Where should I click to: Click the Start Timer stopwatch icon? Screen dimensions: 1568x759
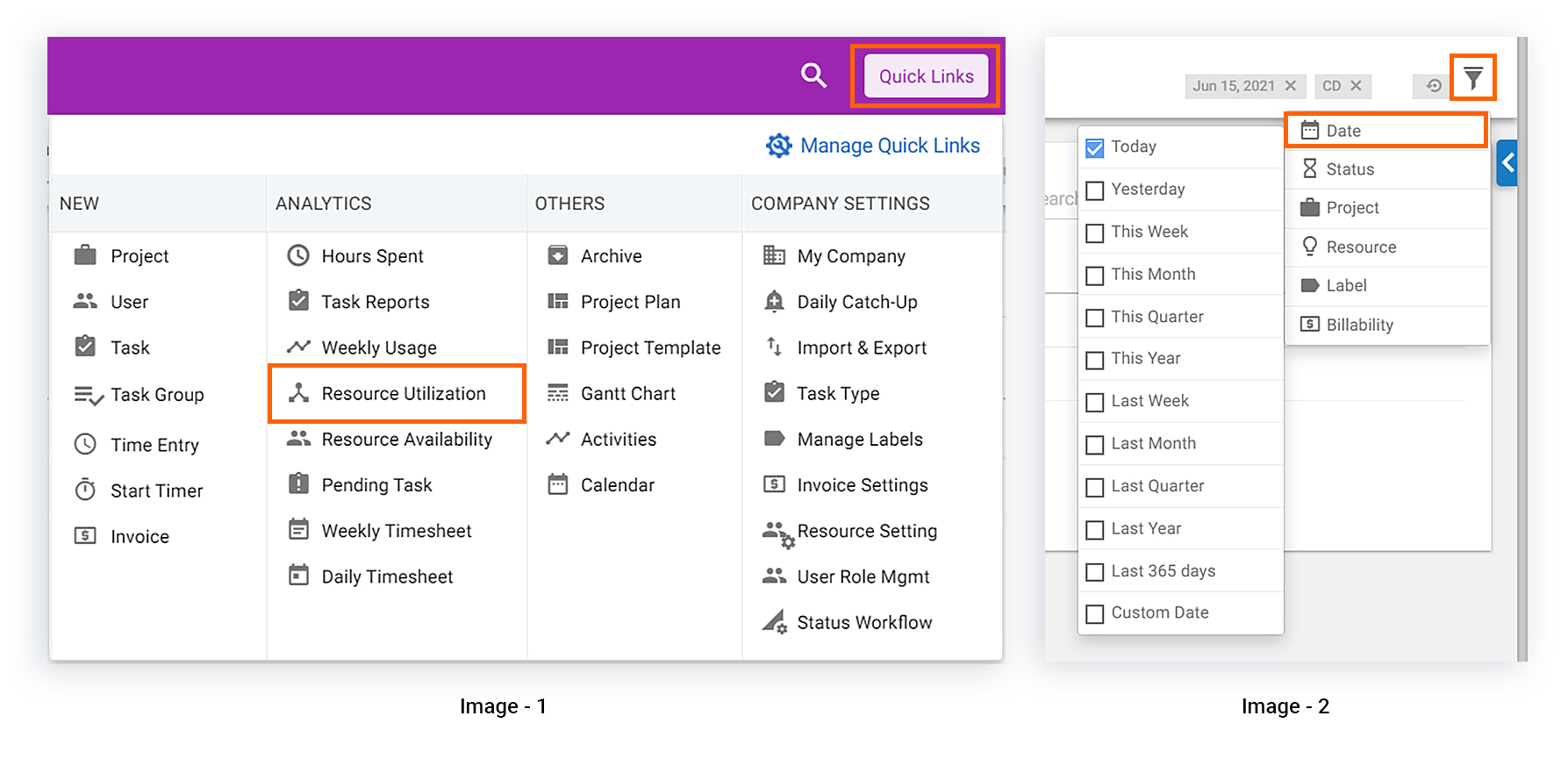point(85,489)
